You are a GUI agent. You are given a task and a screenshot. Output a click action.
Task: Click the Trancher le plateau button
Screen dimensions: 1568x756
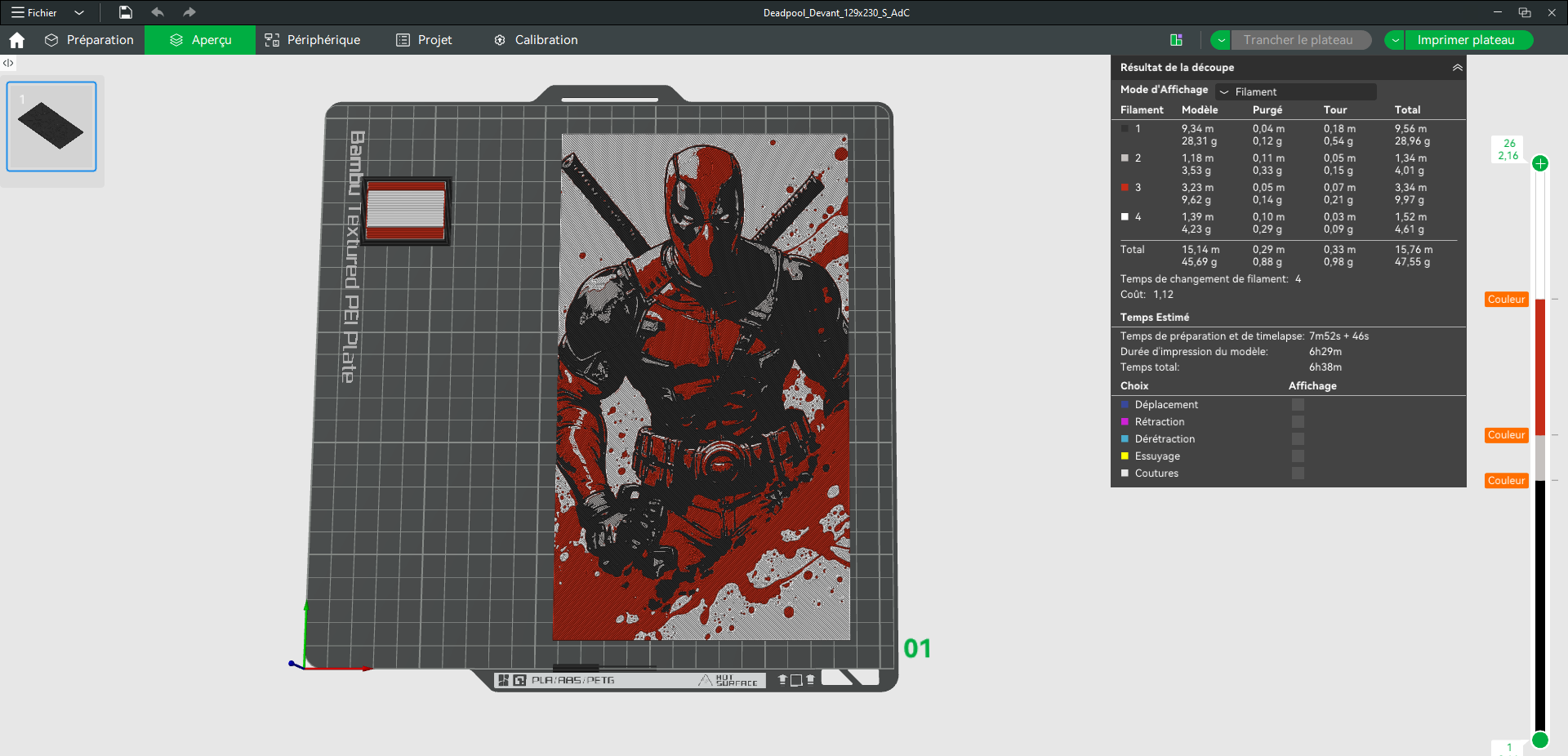click(1300, 40)
